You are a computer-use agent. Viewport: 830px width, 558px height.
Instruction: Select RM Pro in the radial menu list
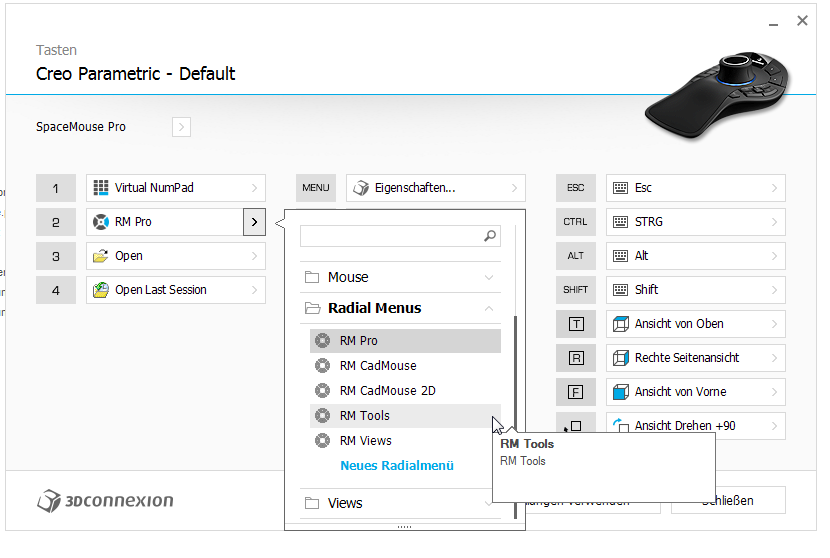pyautogui.click(x=405, y=341)
